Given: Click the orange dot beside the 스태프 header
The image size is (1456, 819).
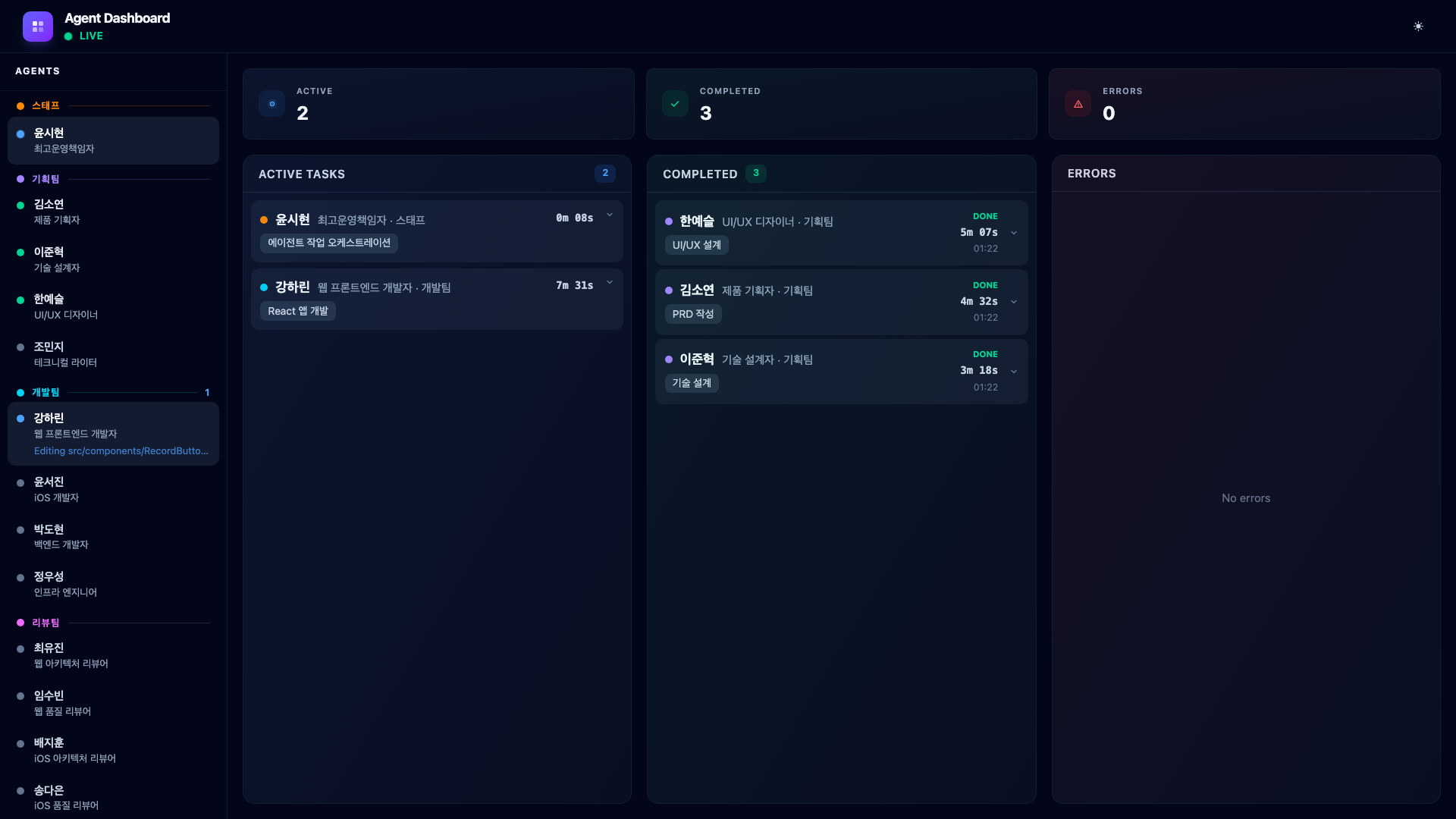Looking at the screenshot, I should tap(20, 105).
